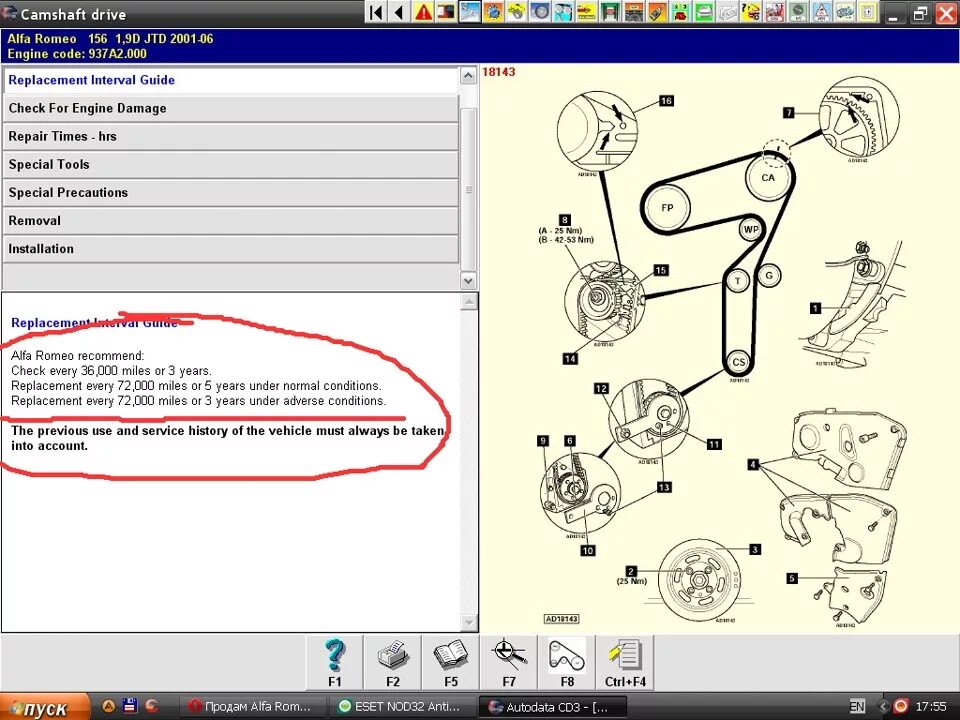Select the highlighted light-blue spanner toolbar icon
Viewport: 960px width, 720px height.
(x=470, y=12)
